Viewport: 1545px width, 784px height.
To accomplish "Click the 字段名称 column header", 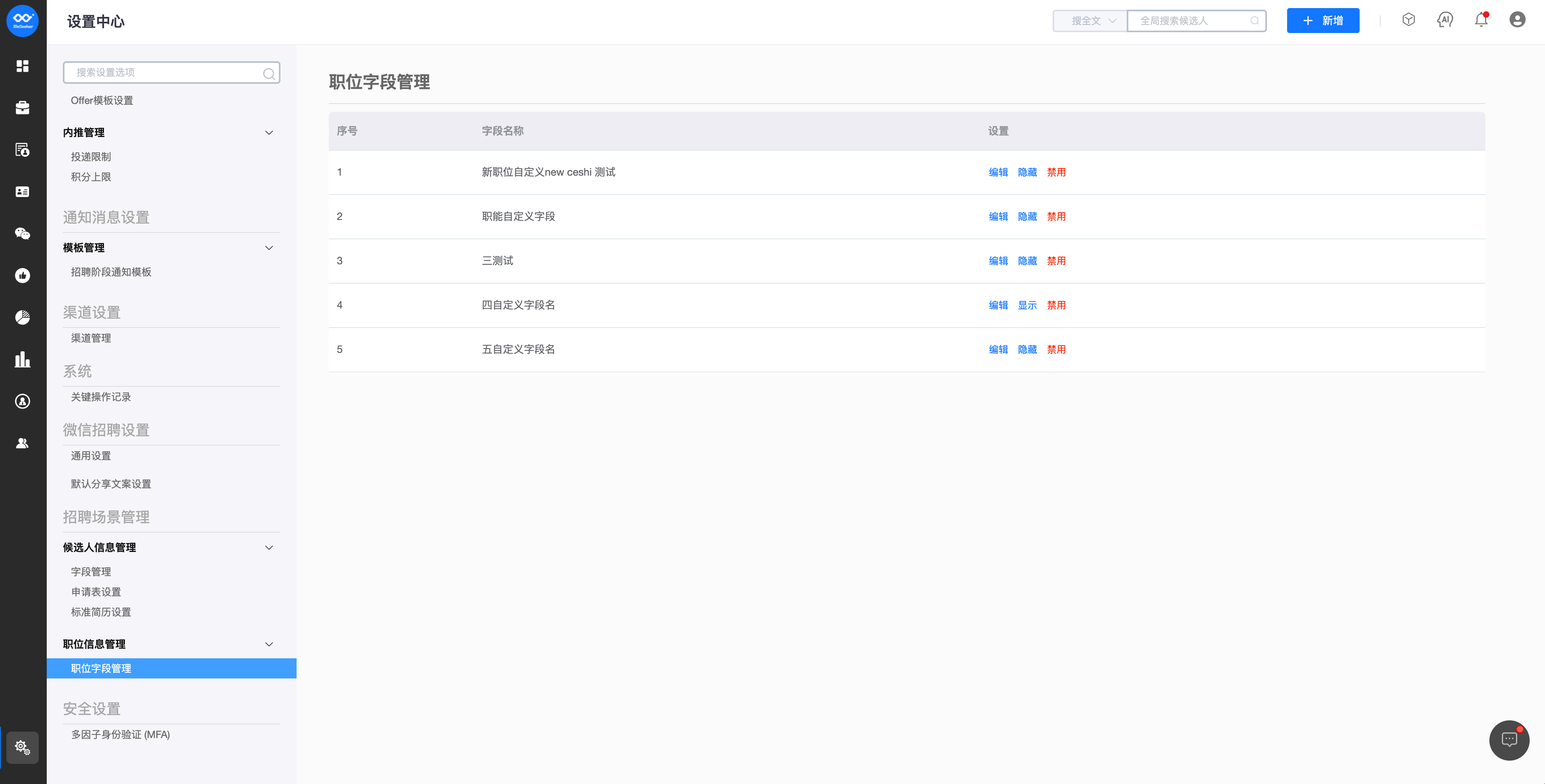I will [x=503, y=131].
